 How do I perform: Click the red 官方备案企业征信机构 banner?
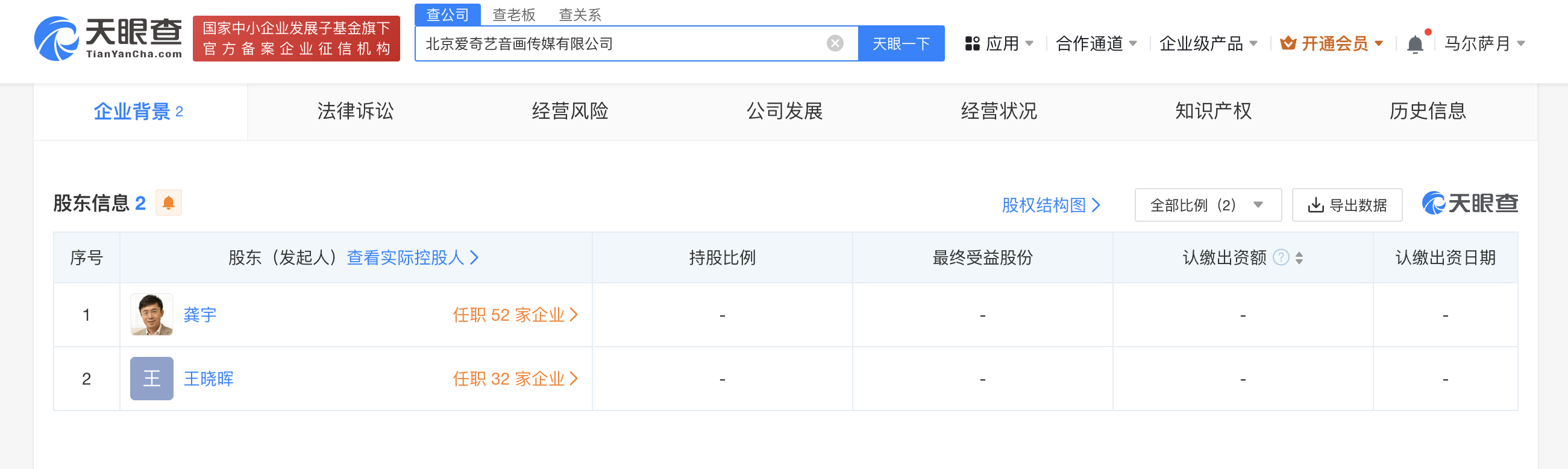pos(296,39)
